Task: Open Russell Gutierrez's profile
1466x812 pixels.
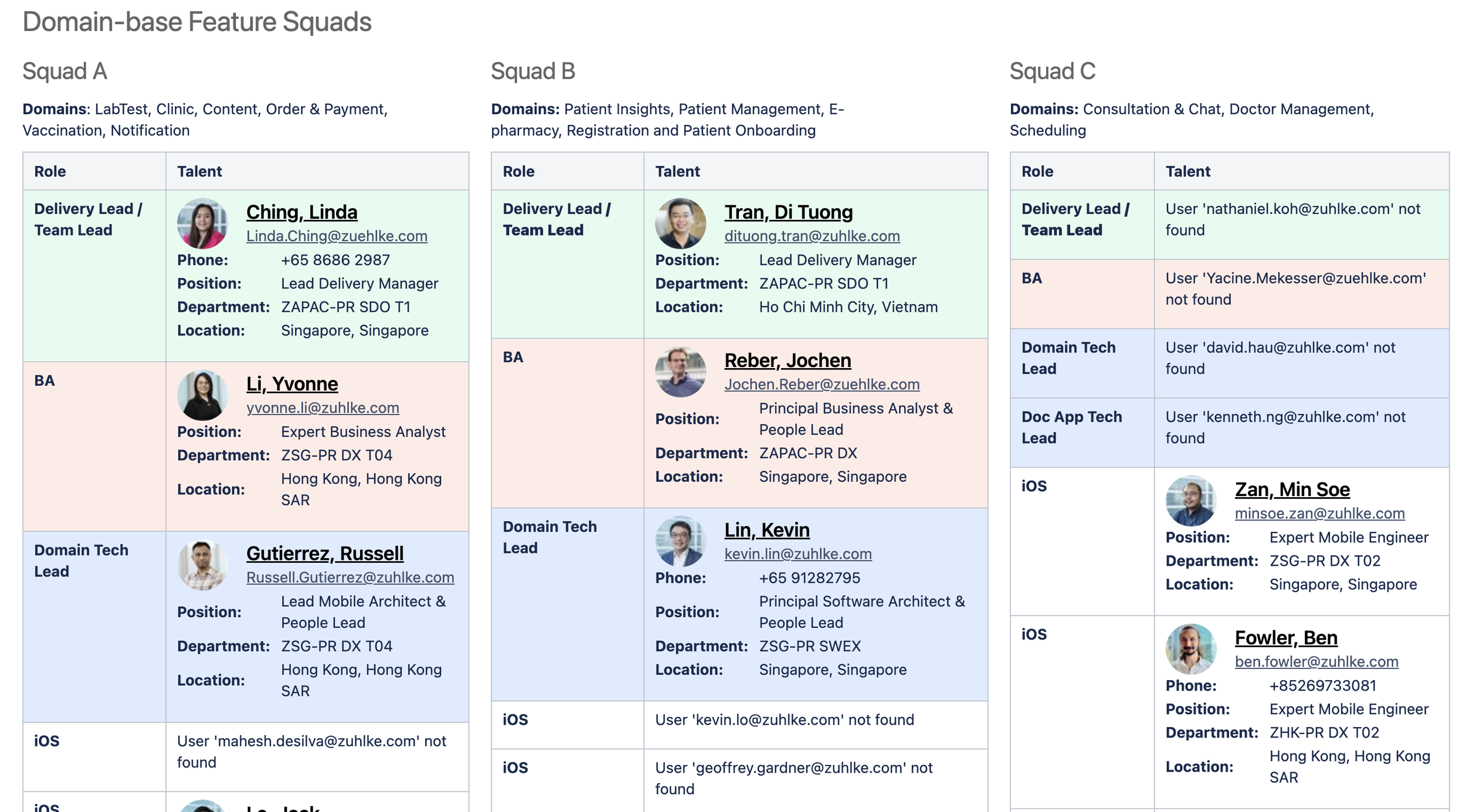Action: click(x=324, y=553)
